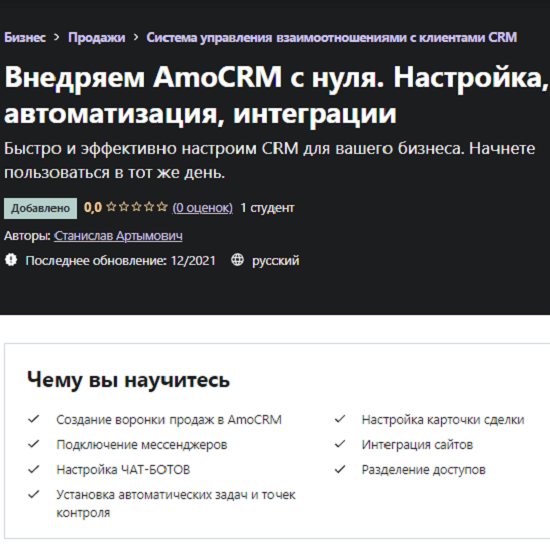Open the Бизнес breadcrumb link
Screen dimensions: 550x550
coord(25,37)
